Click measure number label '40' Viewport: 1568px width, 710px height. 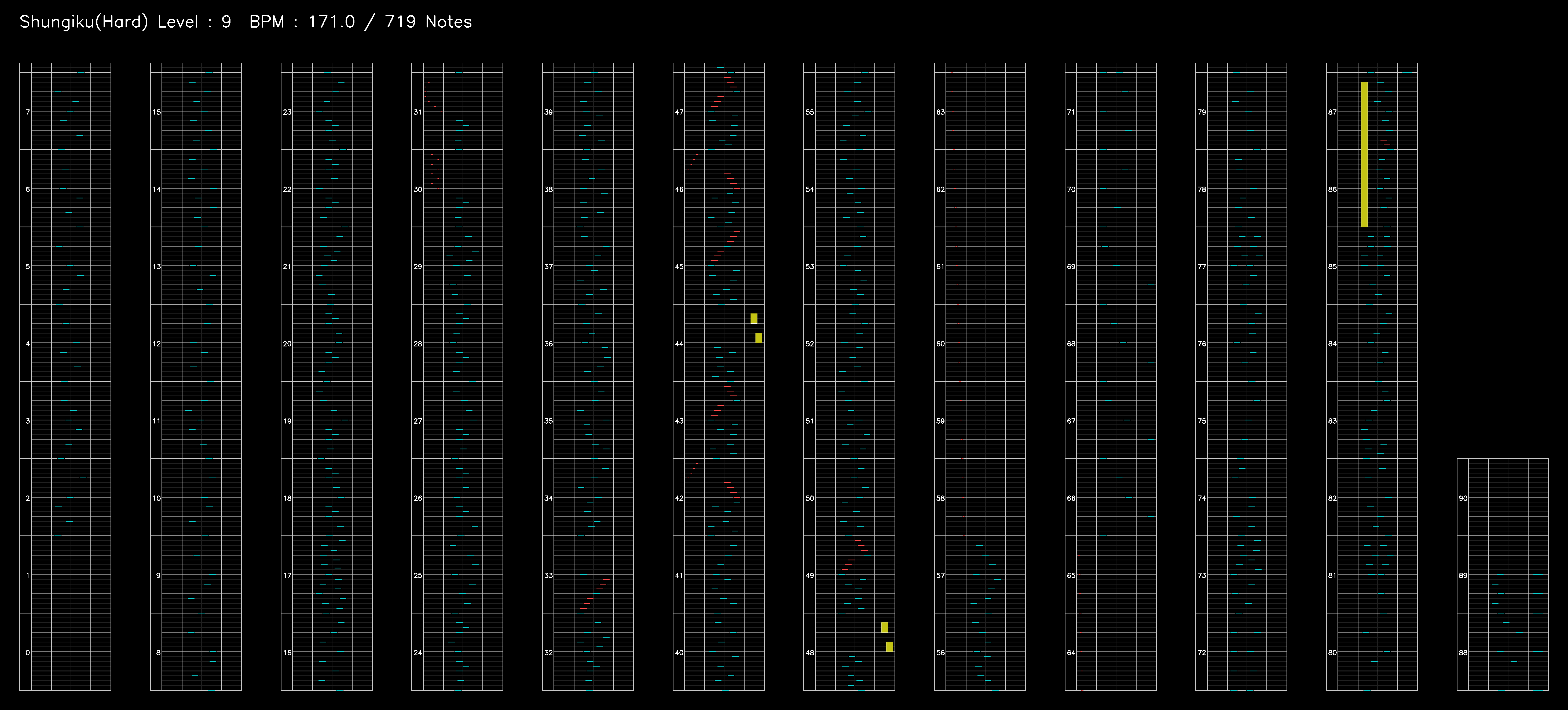[679, 653]
